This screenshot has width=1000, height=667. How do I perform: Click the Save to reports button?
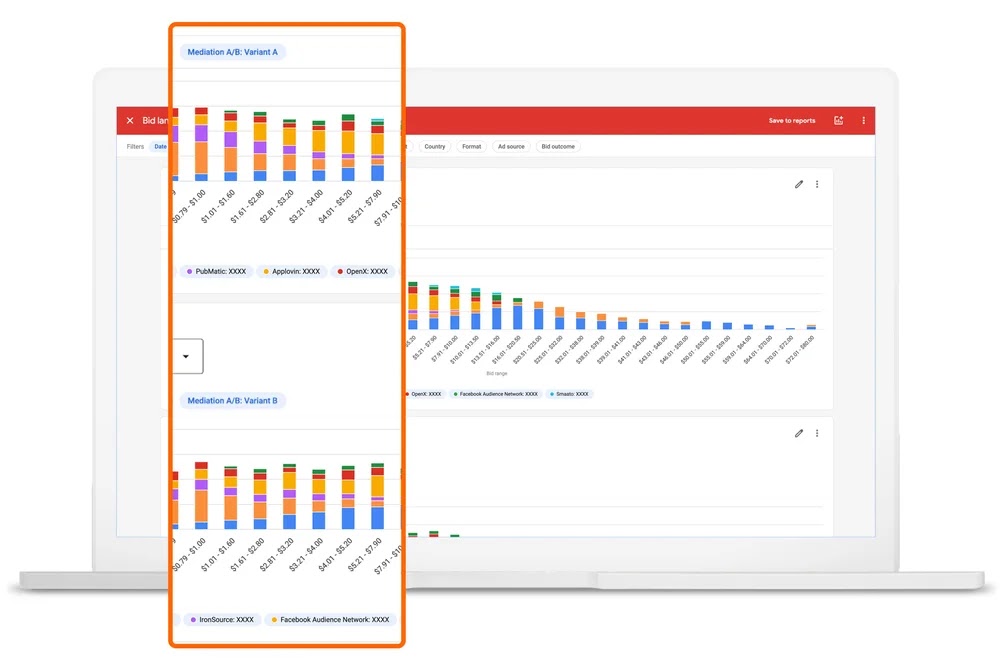pyautogui.click(x=791, y=121)
